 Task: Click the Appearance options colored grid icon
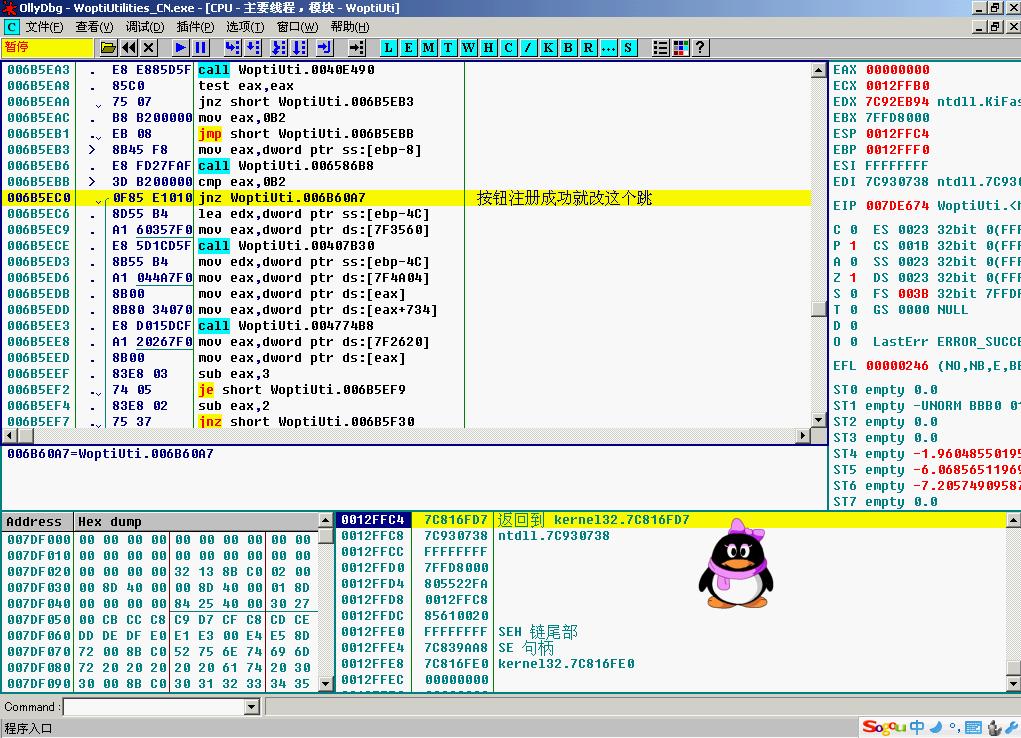[x=680, y=48]
